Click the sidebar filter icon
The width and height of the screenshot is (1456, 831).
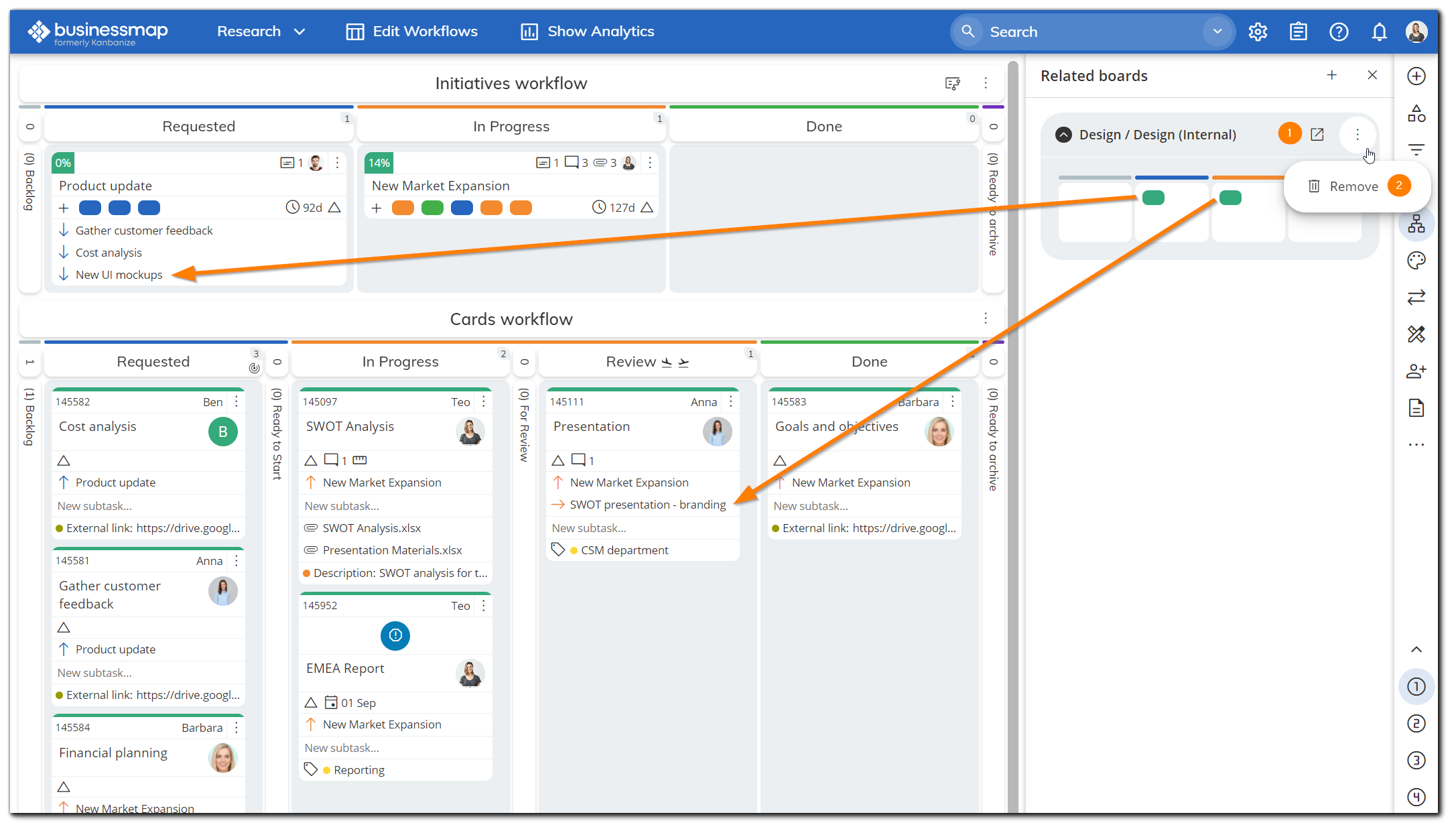(1416, 149)
